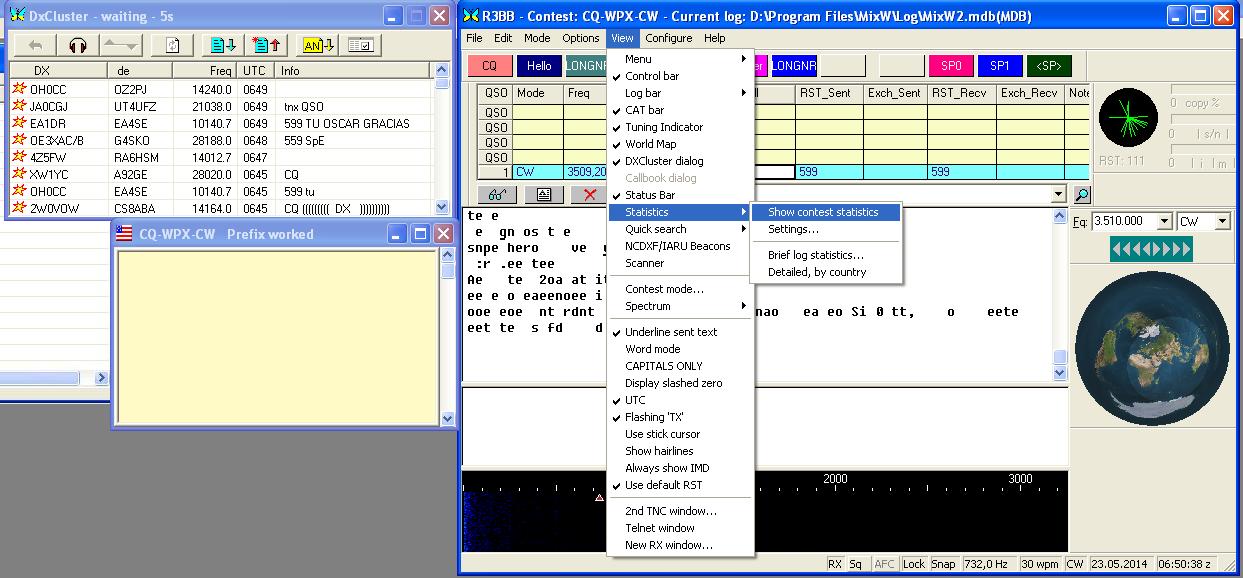Click the teal tuning arrows control

point(1149,249)
